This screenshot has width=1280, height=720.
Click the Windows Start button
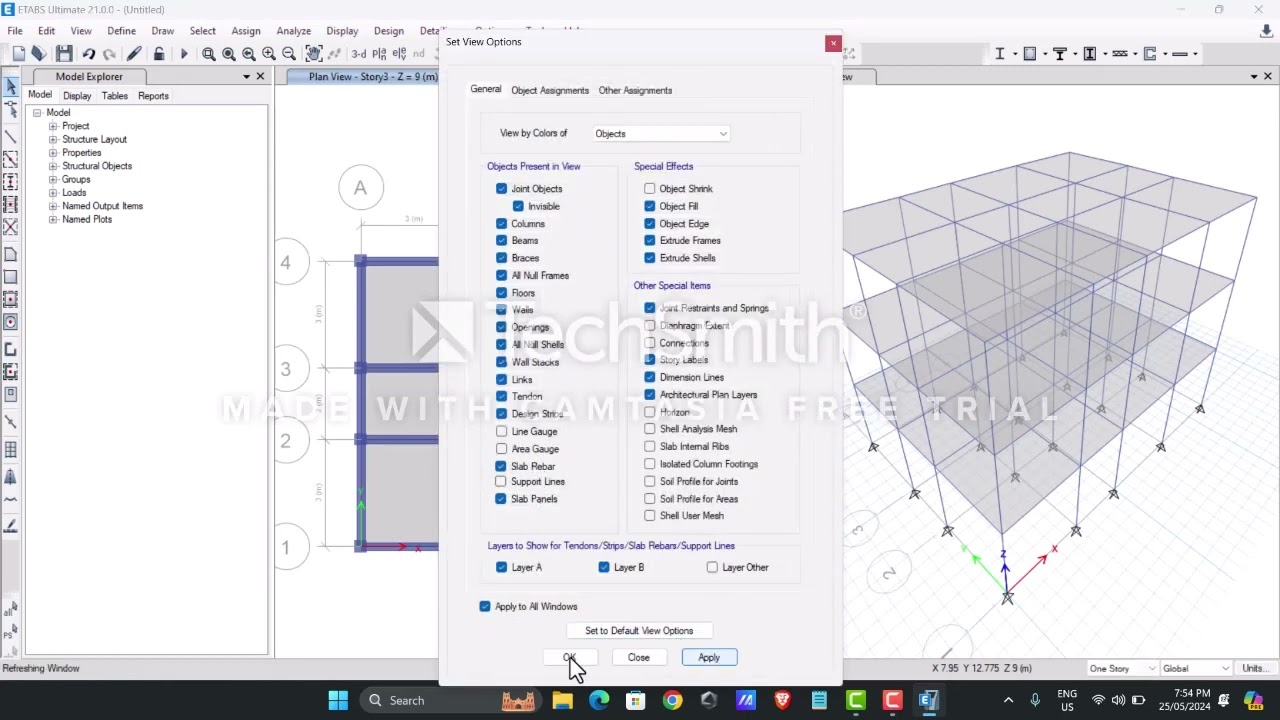[x=338, y=700]
